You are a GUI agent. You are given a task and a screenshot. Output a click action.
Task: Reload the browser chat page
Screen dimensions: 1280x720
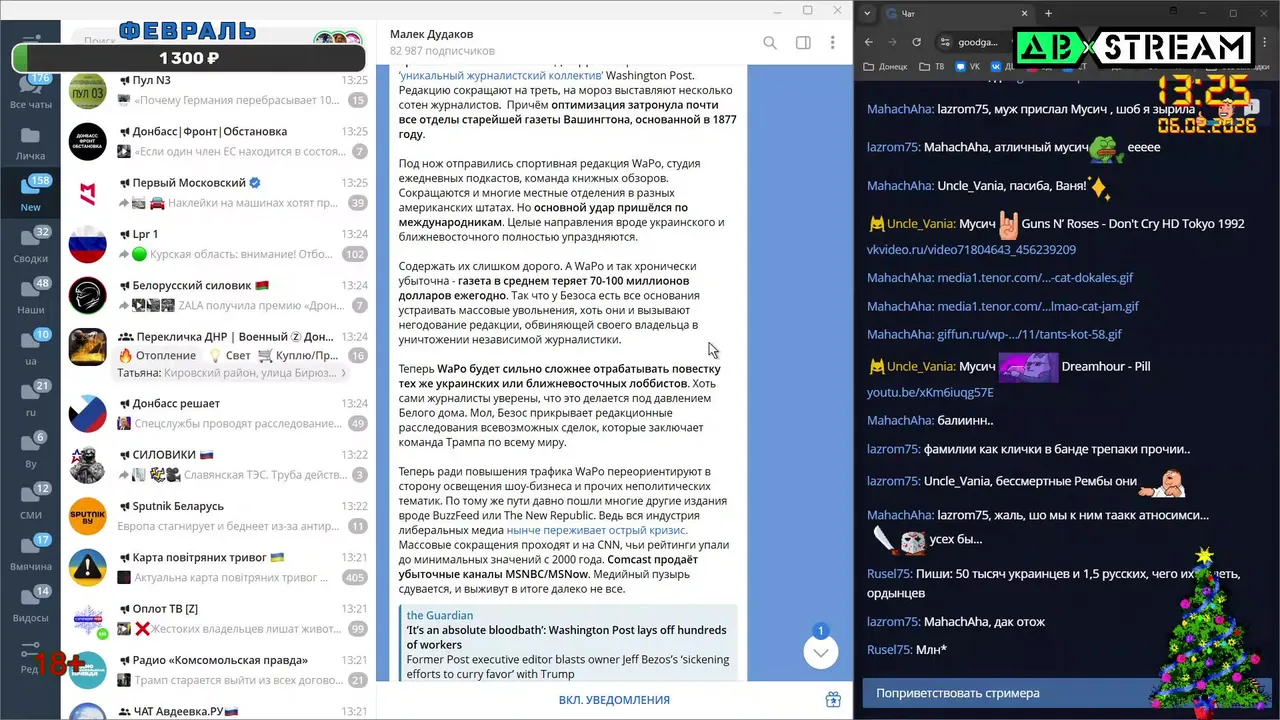pos(916,42)
